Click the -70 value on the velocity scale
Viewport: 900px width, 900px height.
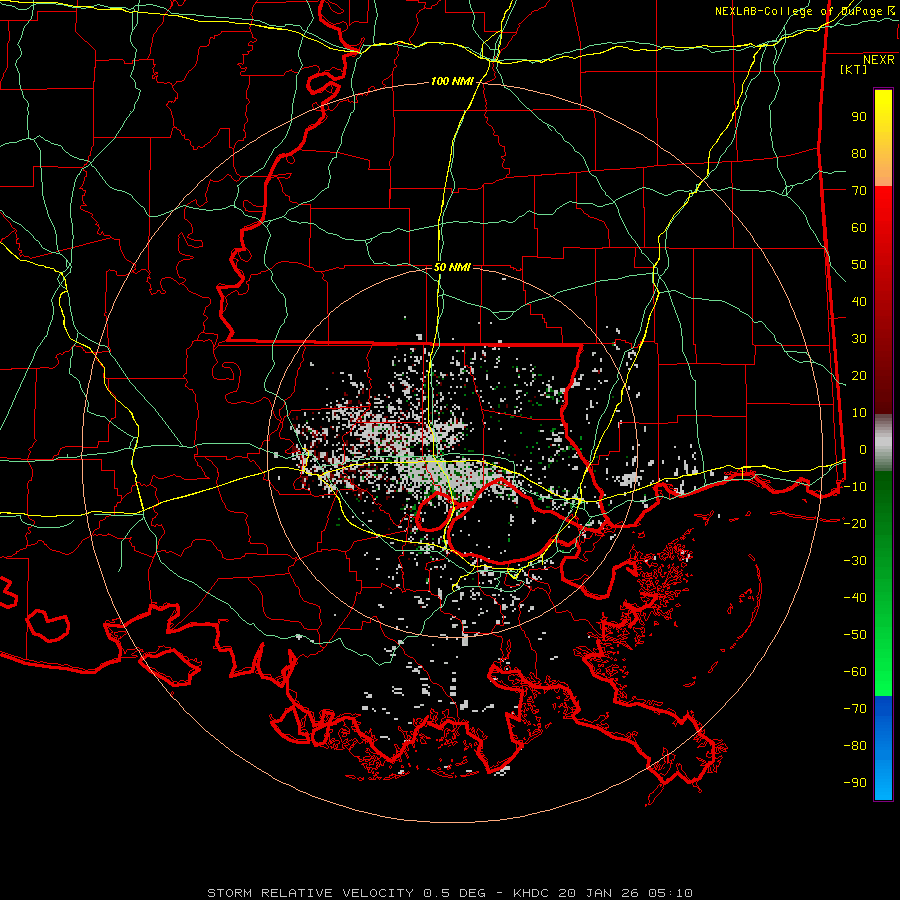coord(855,709)
